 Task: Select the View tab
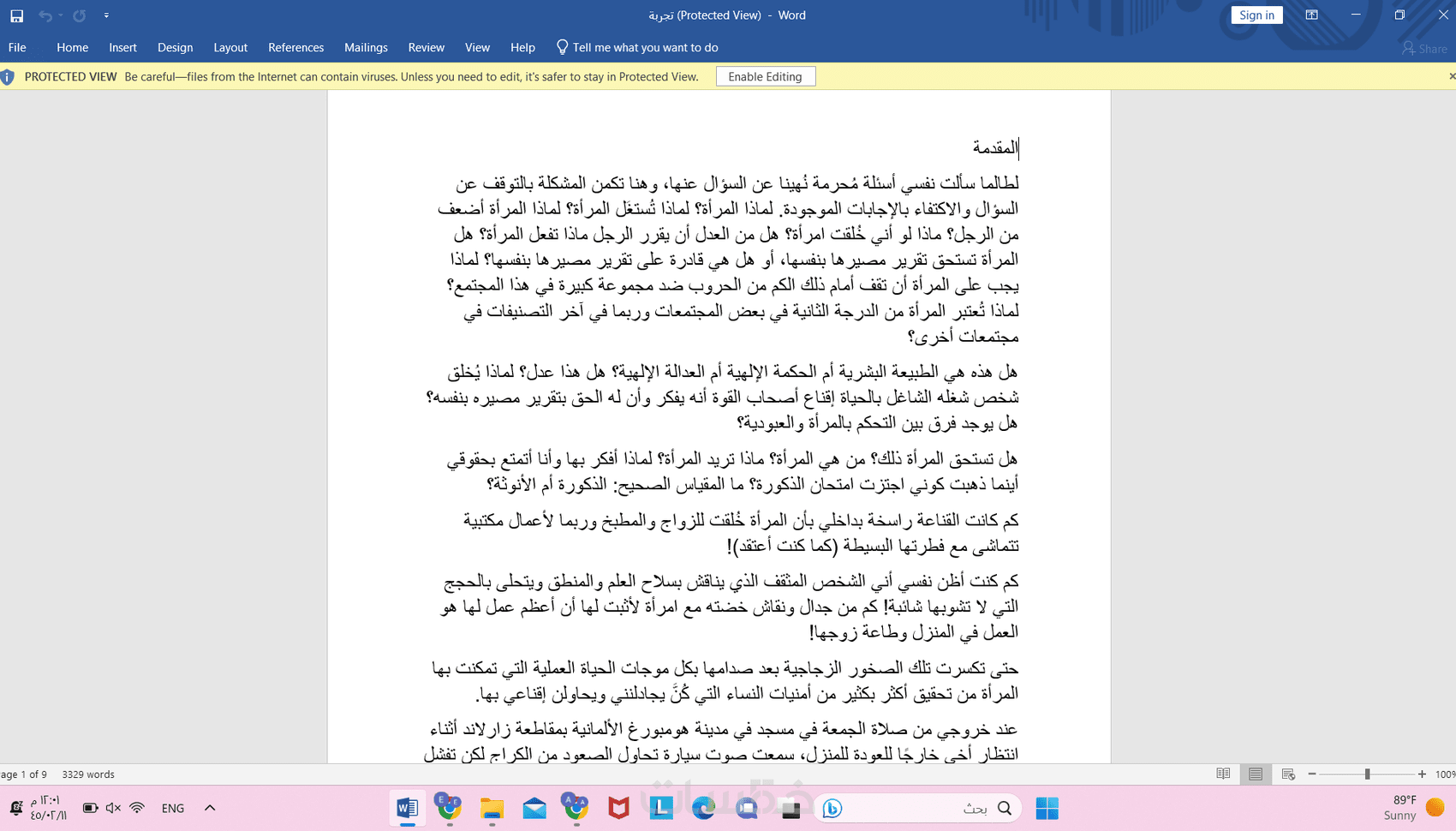477,47
